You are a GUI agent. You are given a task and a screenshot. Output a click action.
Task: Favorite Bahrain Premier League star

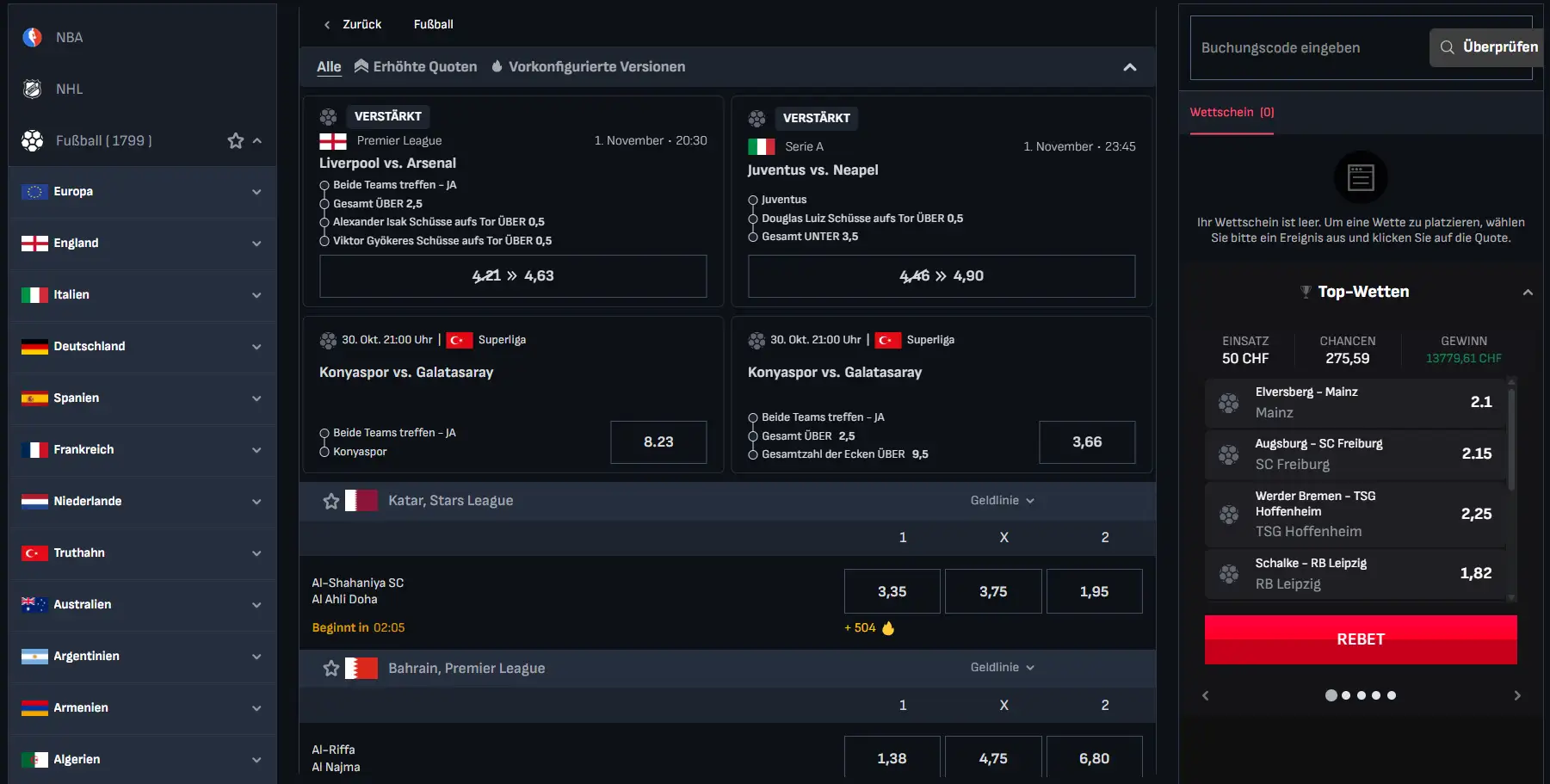(331, 668)
